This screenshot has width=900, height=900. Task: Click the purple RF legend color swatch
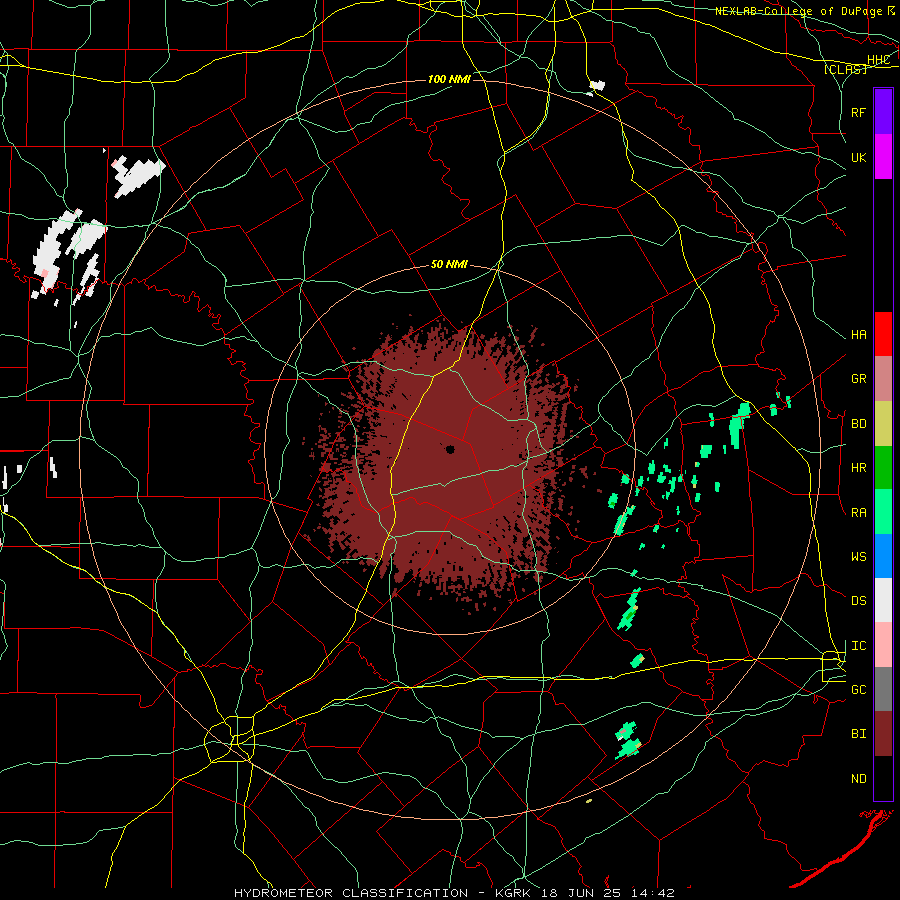(883, 112)
